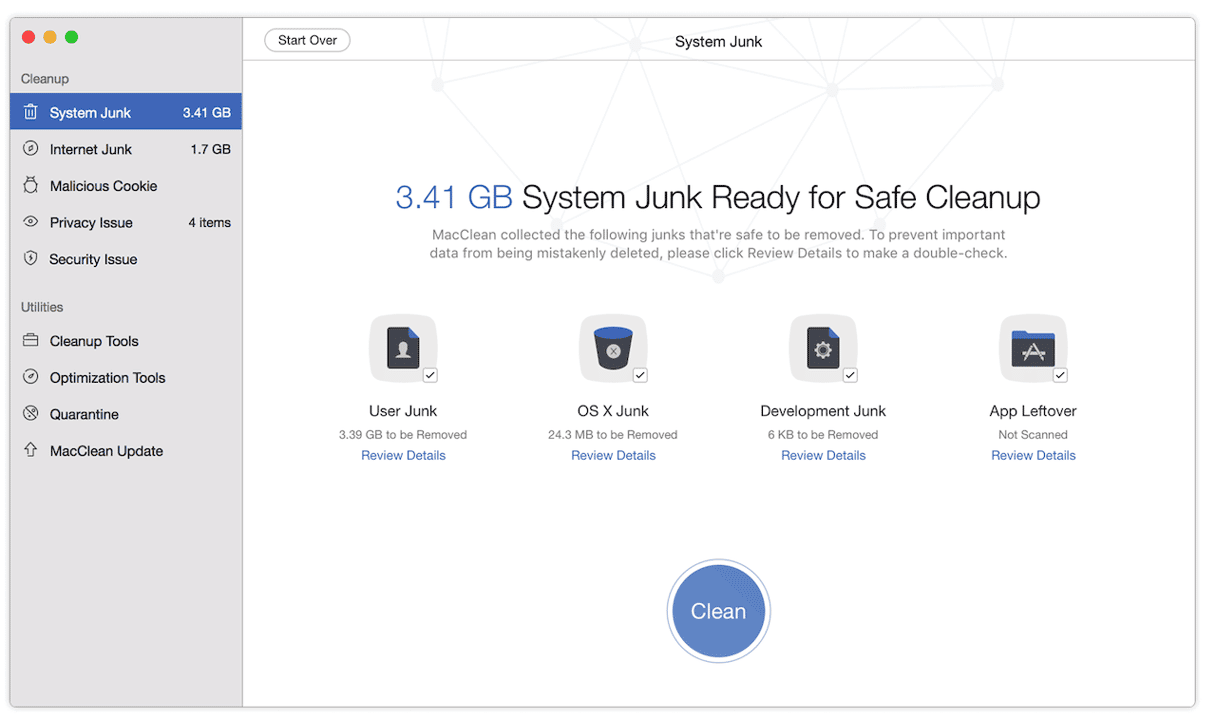Switch to Security Issue section
1216x719 pixels.
[126, 258]
